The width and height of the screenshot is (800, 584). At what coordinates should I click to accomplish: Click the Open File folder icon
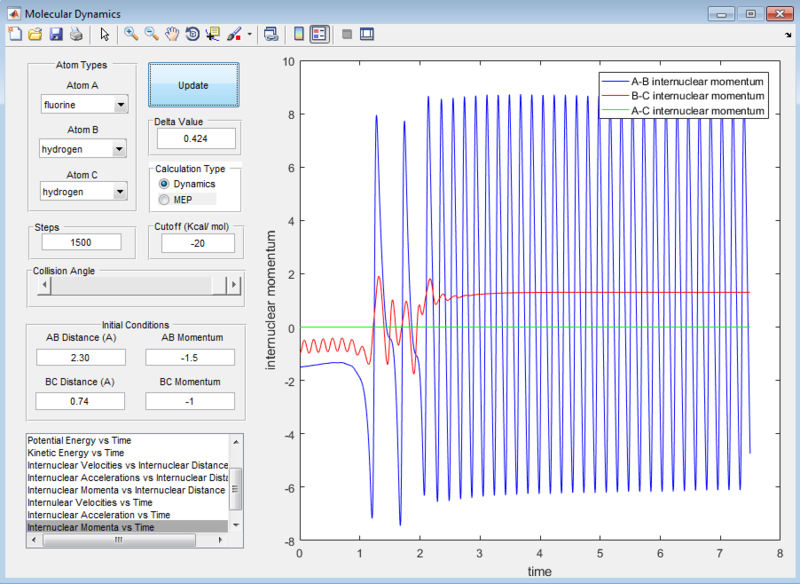[35, 34]
